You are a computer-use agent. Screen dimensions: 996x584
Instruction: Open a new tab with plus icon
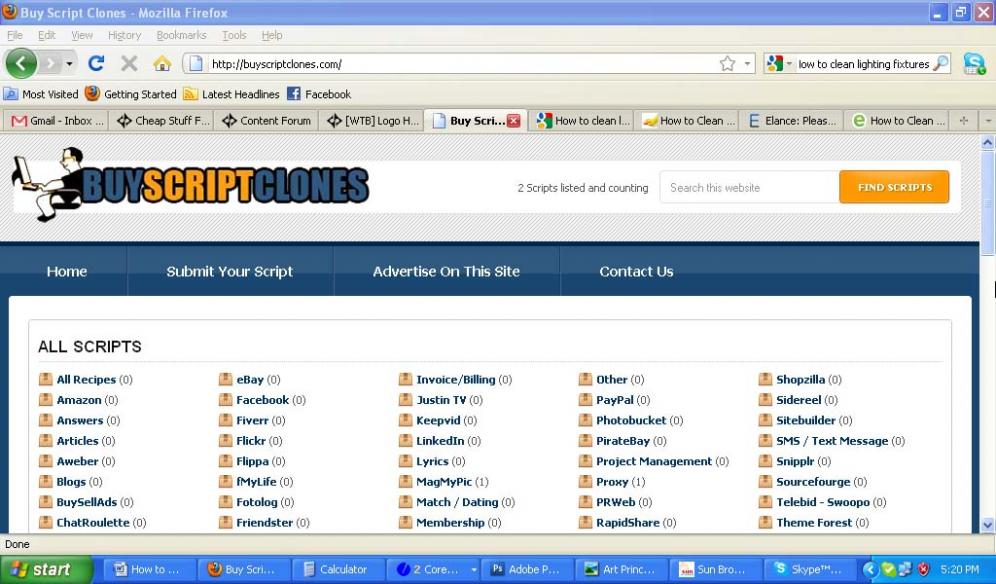point(964,121)
